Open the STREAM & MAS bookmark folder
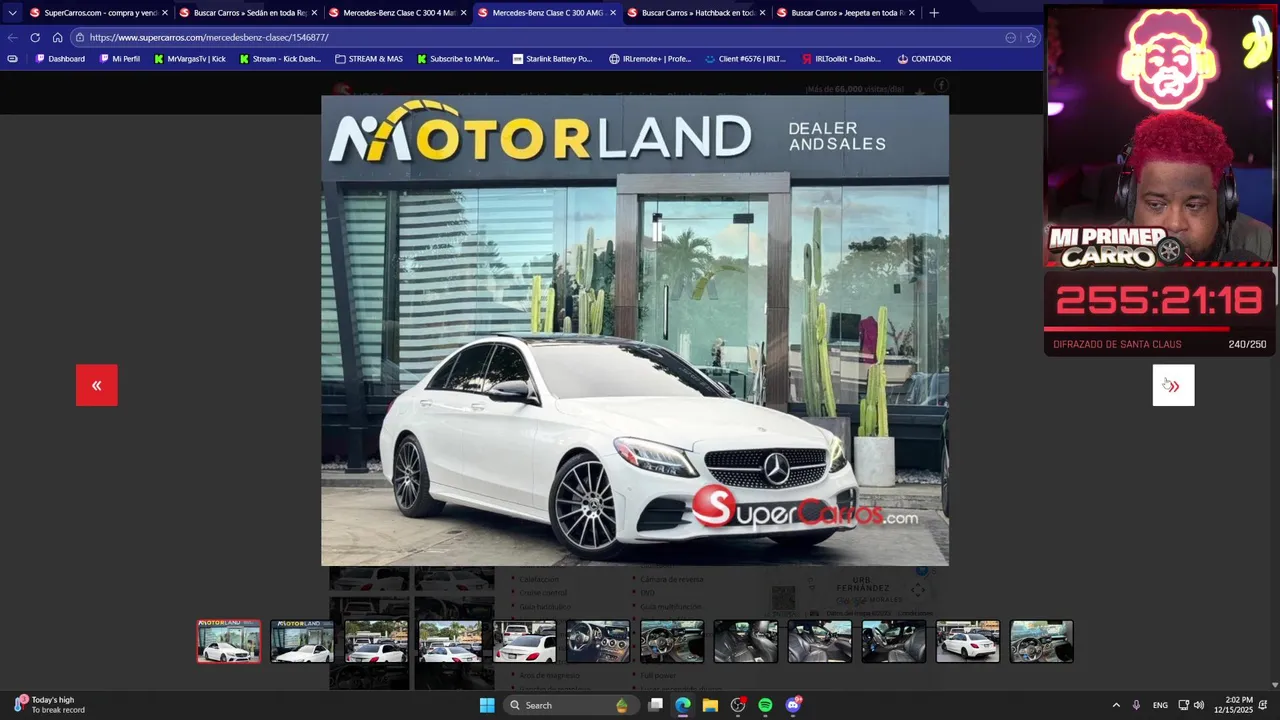Screen dimensions: 1280x720 click(x=369, y=59)
